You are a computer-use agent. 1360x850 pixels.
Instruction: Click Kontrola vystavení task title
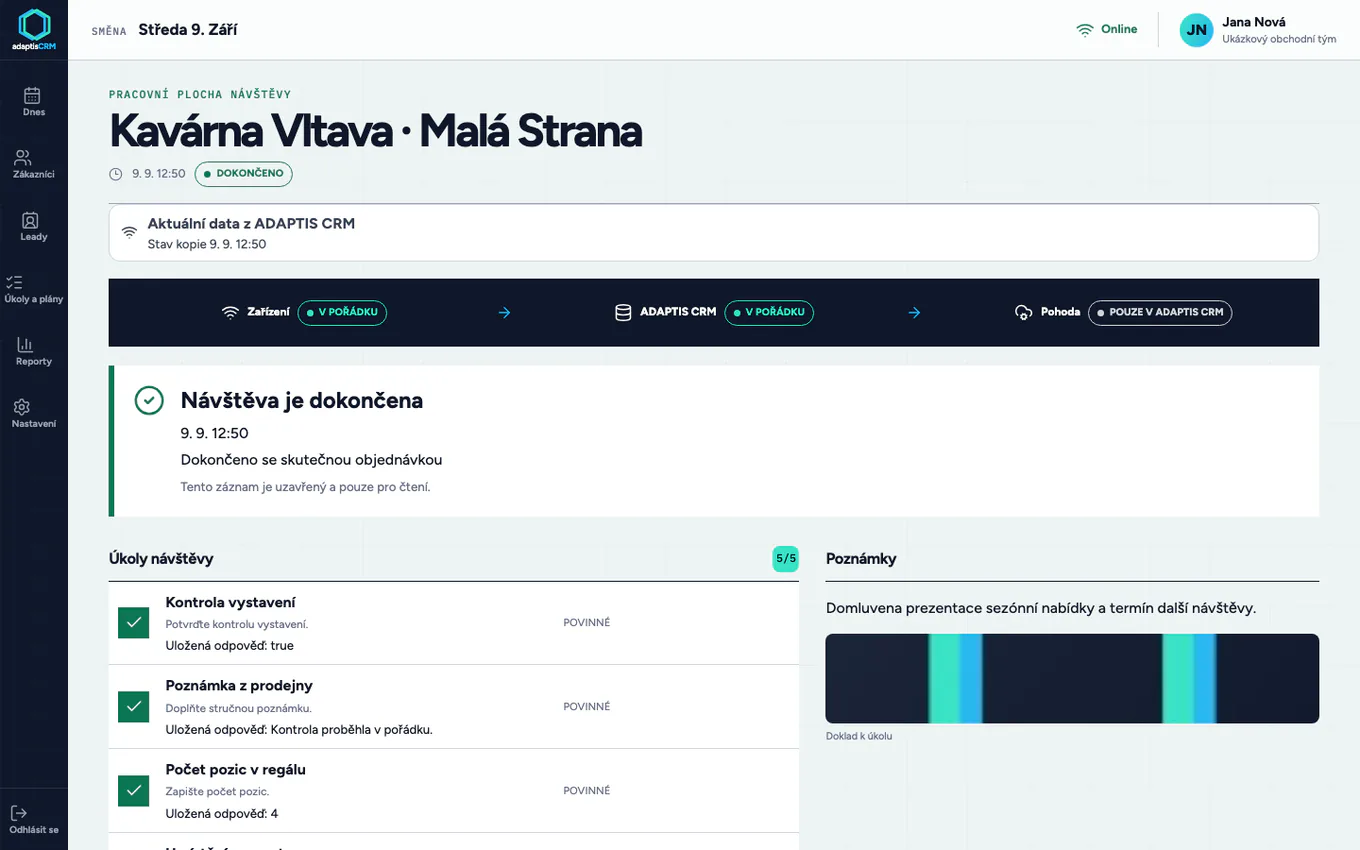click(x=230, y=602)
